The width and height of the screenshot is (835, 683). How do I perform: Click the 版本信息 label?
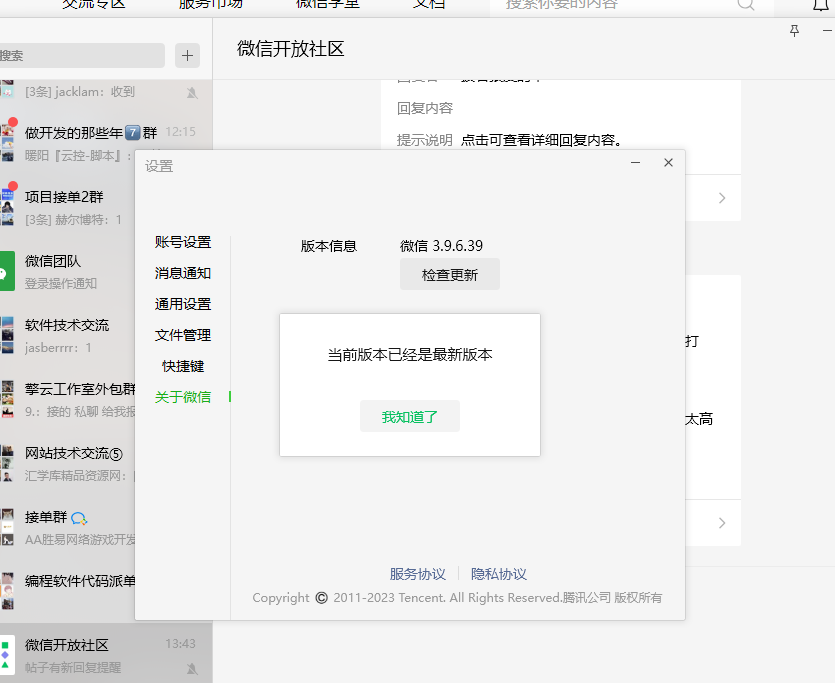coord(329,246)
